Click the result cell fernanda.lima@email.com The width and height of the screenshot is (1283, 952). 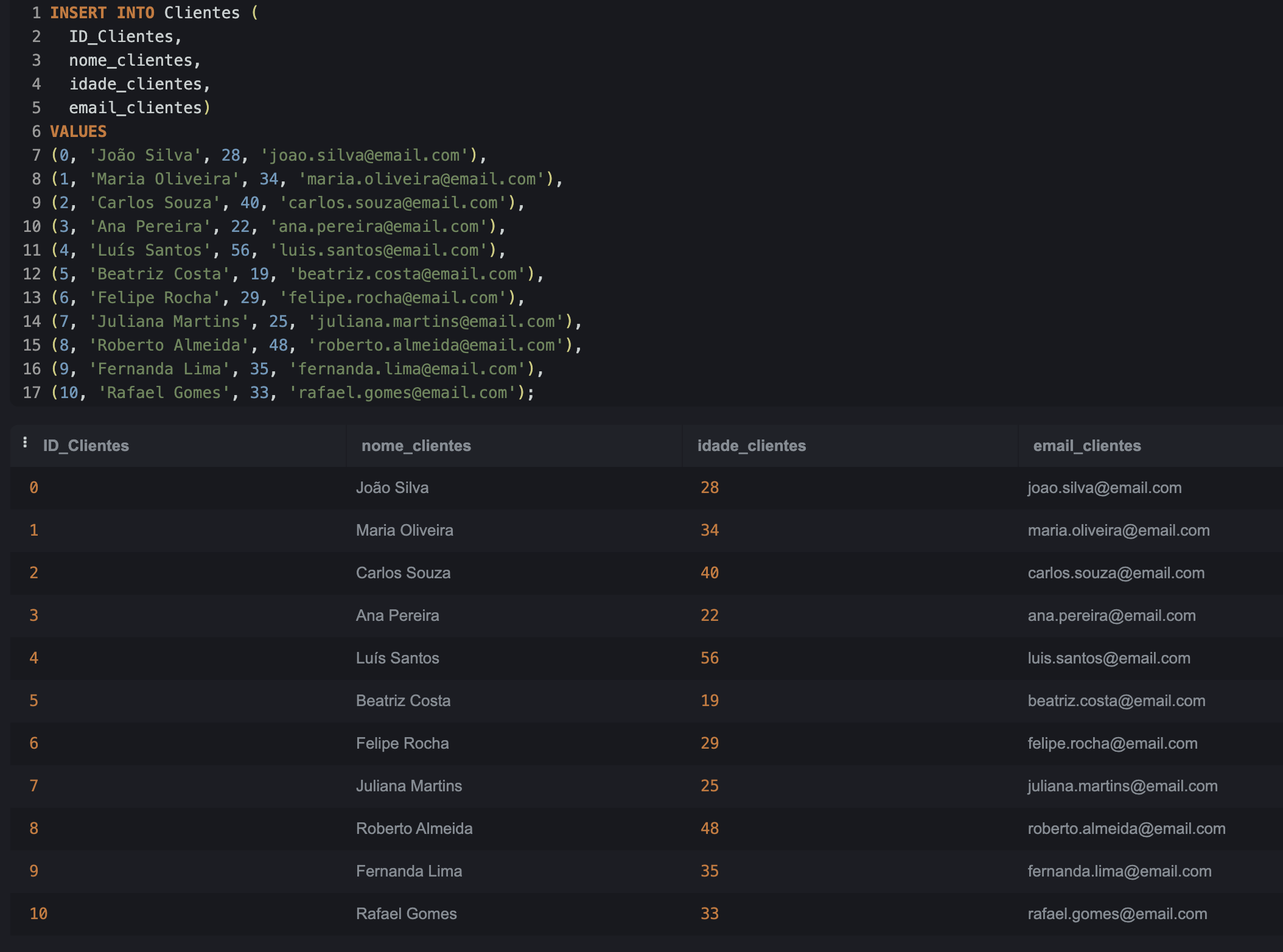pos(1120,871)
